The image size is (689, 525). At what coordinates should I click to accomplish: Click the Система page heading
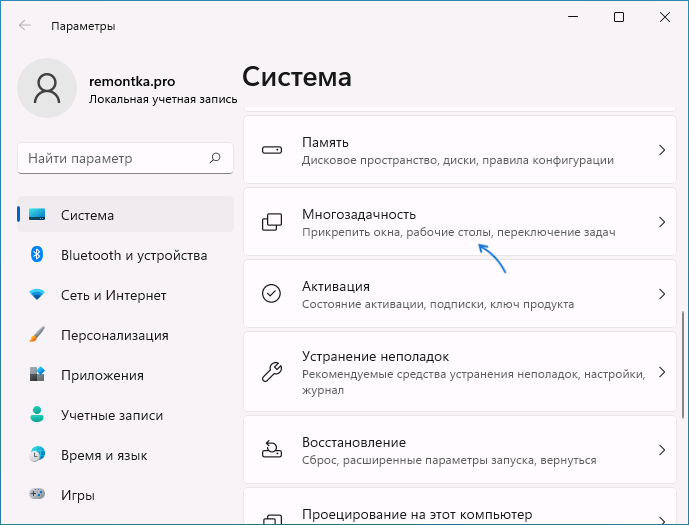(x=297, y=77)
